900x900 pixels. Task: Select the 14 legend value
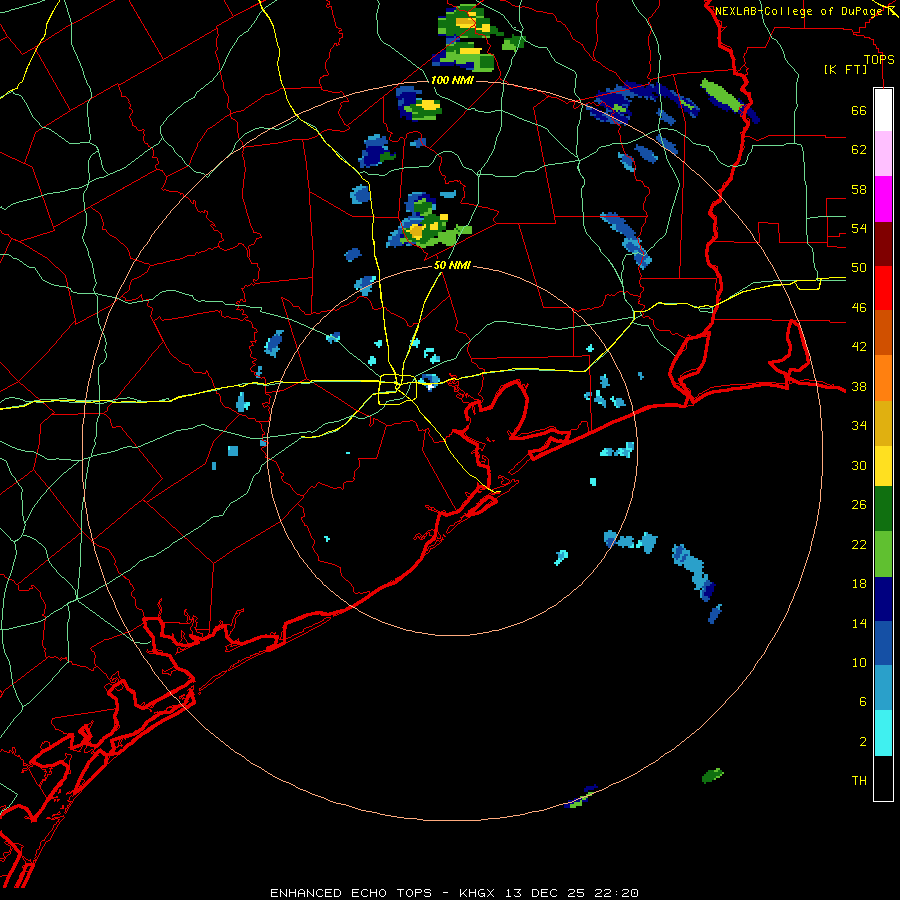859,623
